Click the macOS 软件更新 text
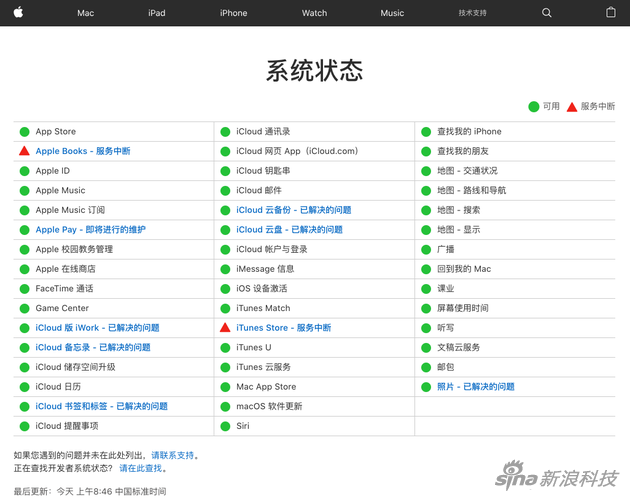Screen dimensions: 630x500 coord(269,406)
